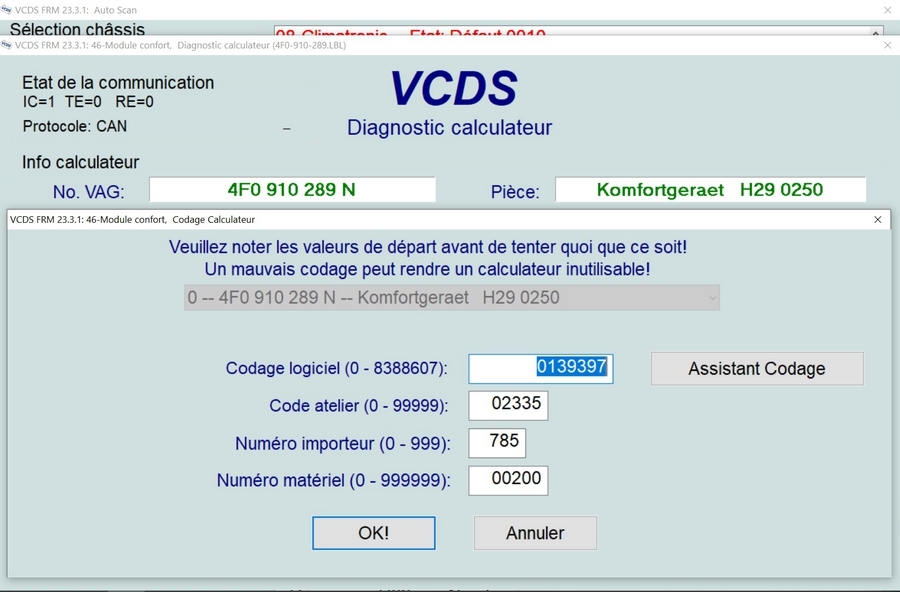900x592 pixels.
Task: Click the Auto Scan list scrollbar up arrow
Action: point(876,33)
